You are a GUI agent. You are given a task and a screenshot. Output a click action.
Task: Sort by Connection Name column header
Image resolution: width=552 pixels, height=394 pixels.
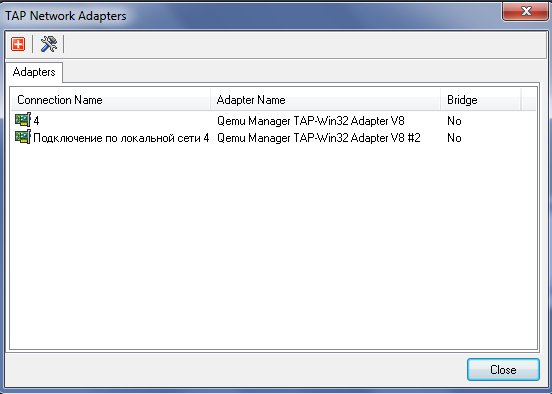(x=111, y=100)
